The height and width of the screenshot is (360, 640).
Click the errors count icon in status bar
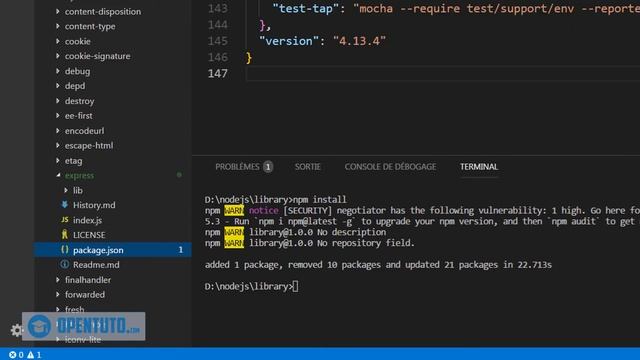[13, 355]
